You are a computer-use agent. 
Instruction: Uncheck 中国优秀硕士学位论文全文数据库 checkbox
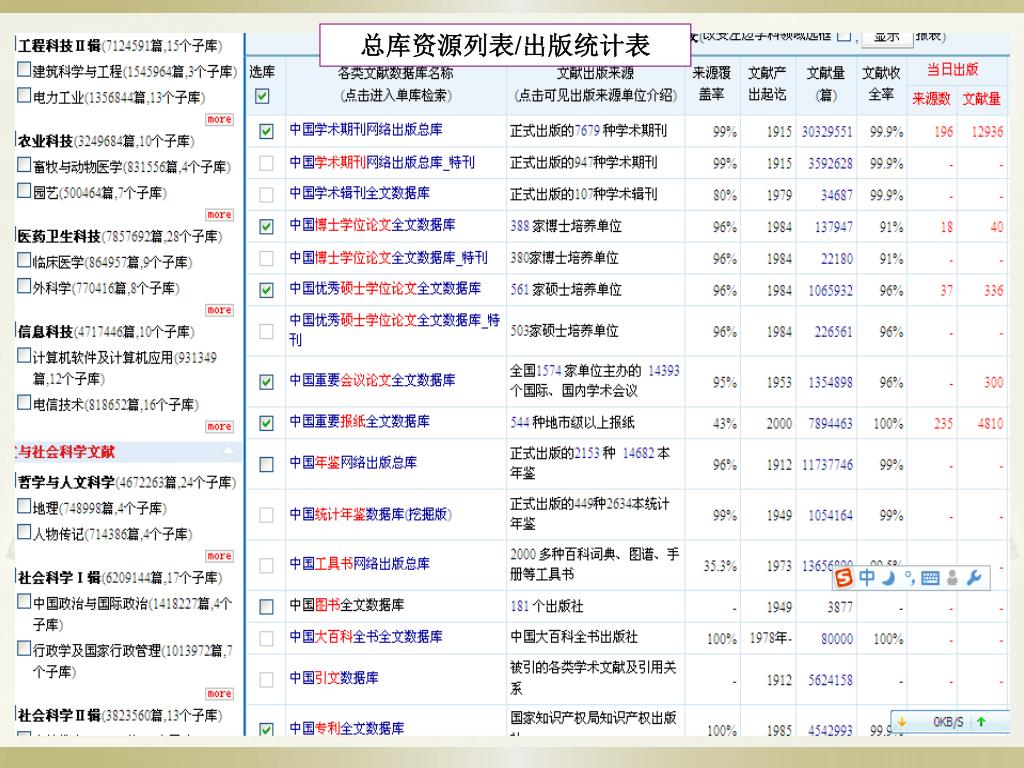266,290
